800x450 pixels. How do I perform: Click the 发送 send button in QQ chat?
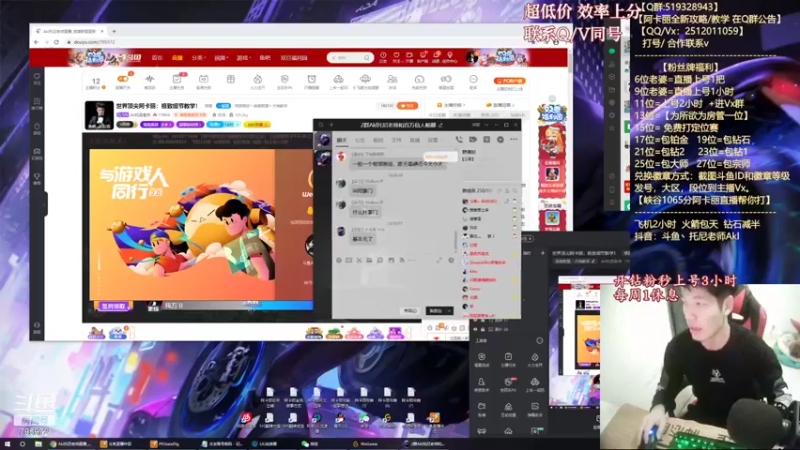(x=435, y=311)
